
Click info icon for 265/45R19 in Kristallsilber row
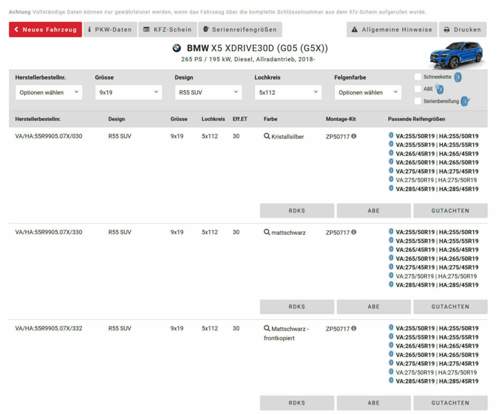tap(391, 153)
